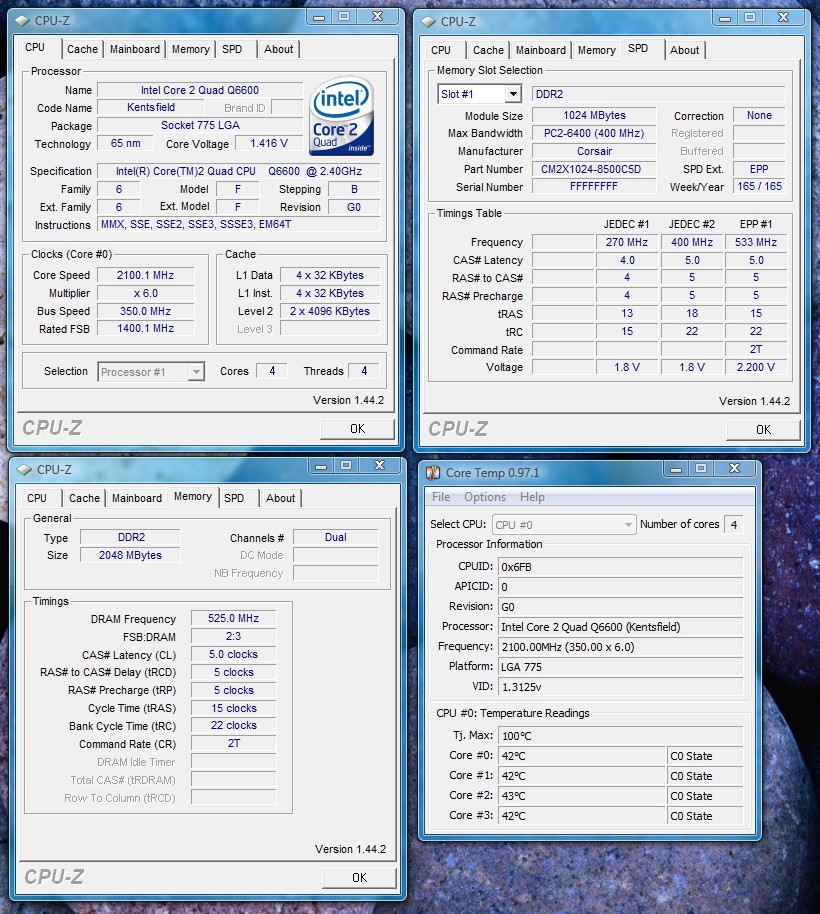Click the Core Temp frequency value 2100.00MHz (350.00 x 6.0)

point(621,647)
